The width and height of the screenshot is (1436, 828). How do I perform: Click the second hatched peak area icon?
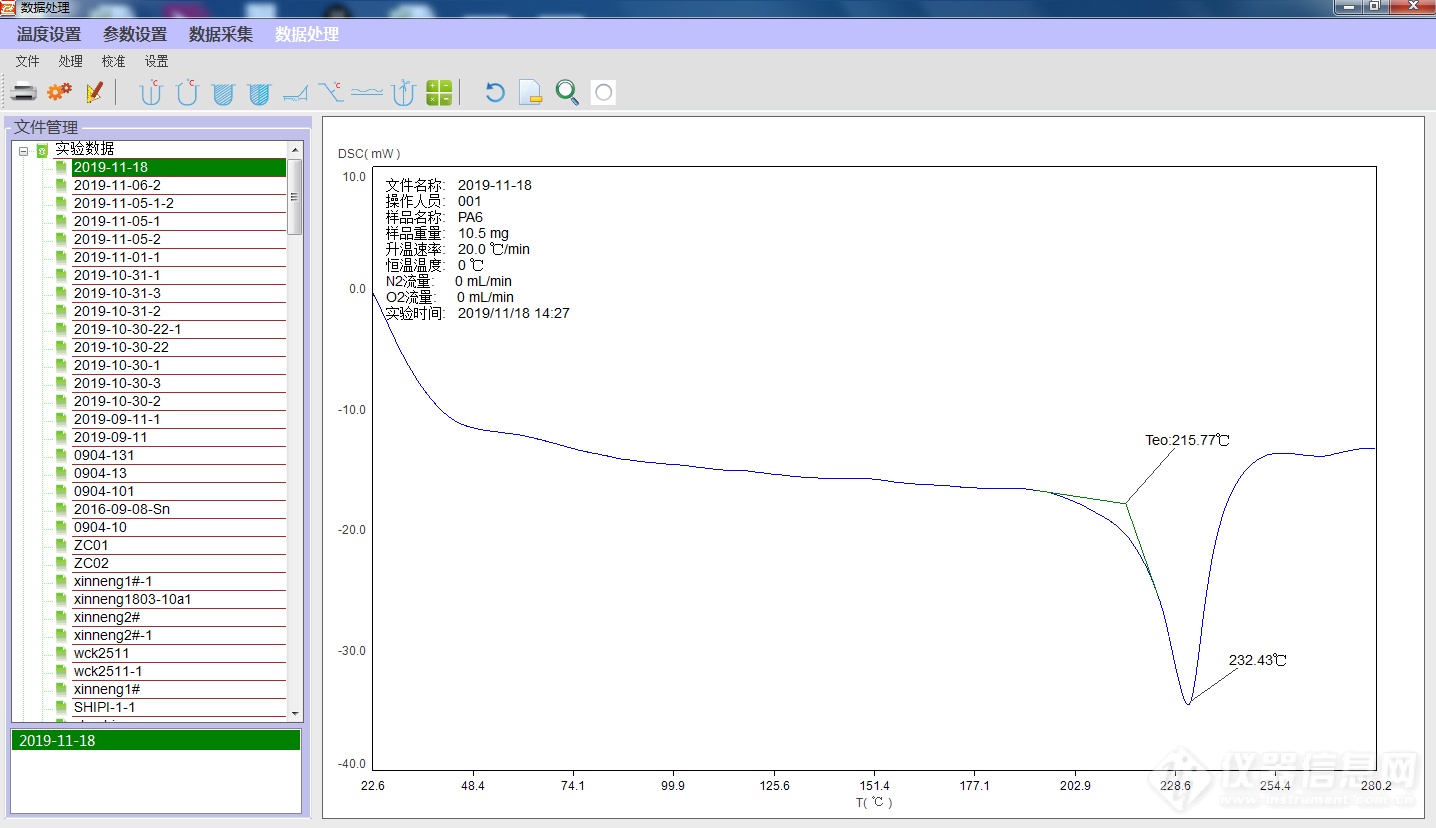(259, 94)
